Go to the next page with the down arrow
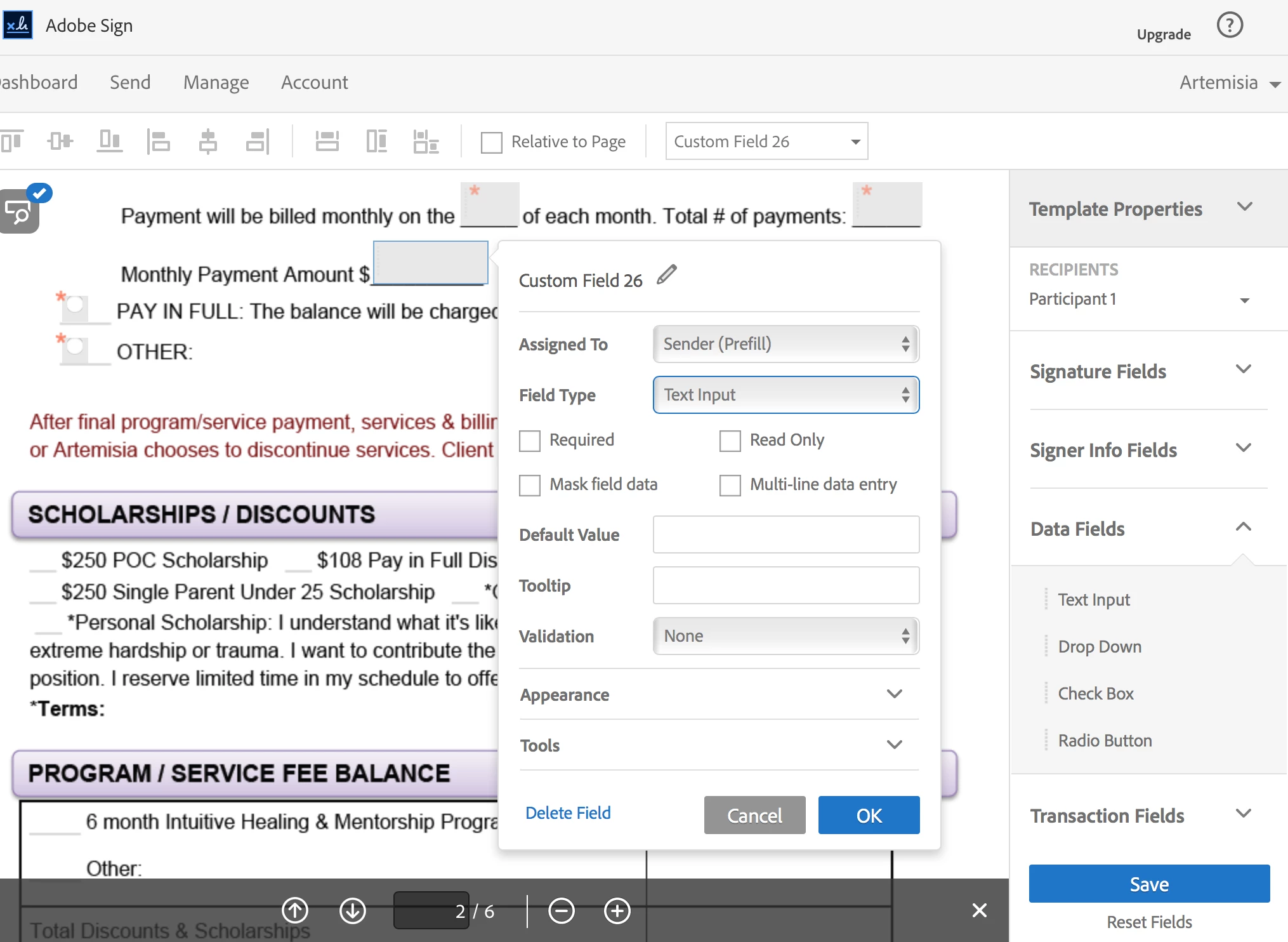Viewport: 1288px width, 942px height. (x=353, y=911)
